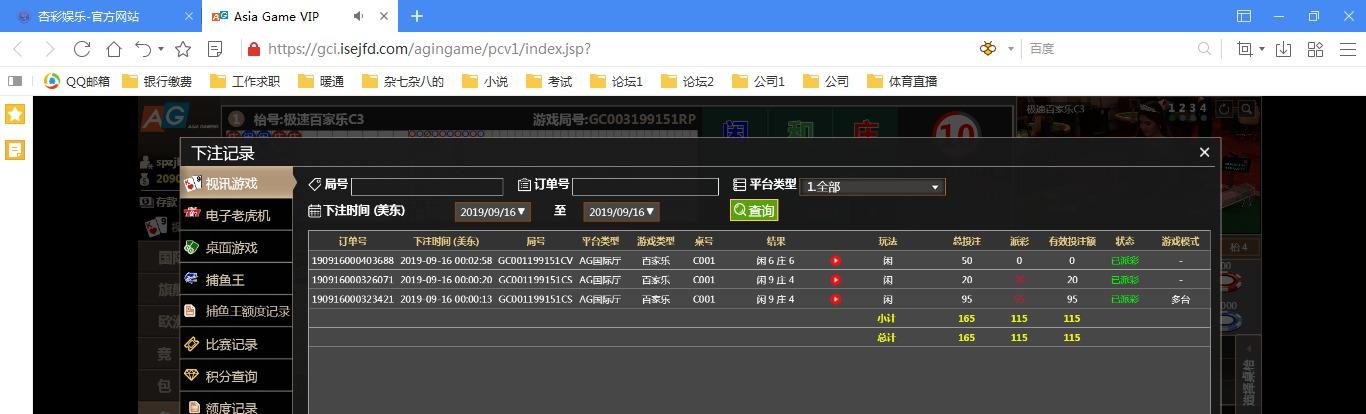Play video replay for order 190916000326071
The height and width of the screenshot is (414, 1366).
pyautogui.click(x=836, y=280)
